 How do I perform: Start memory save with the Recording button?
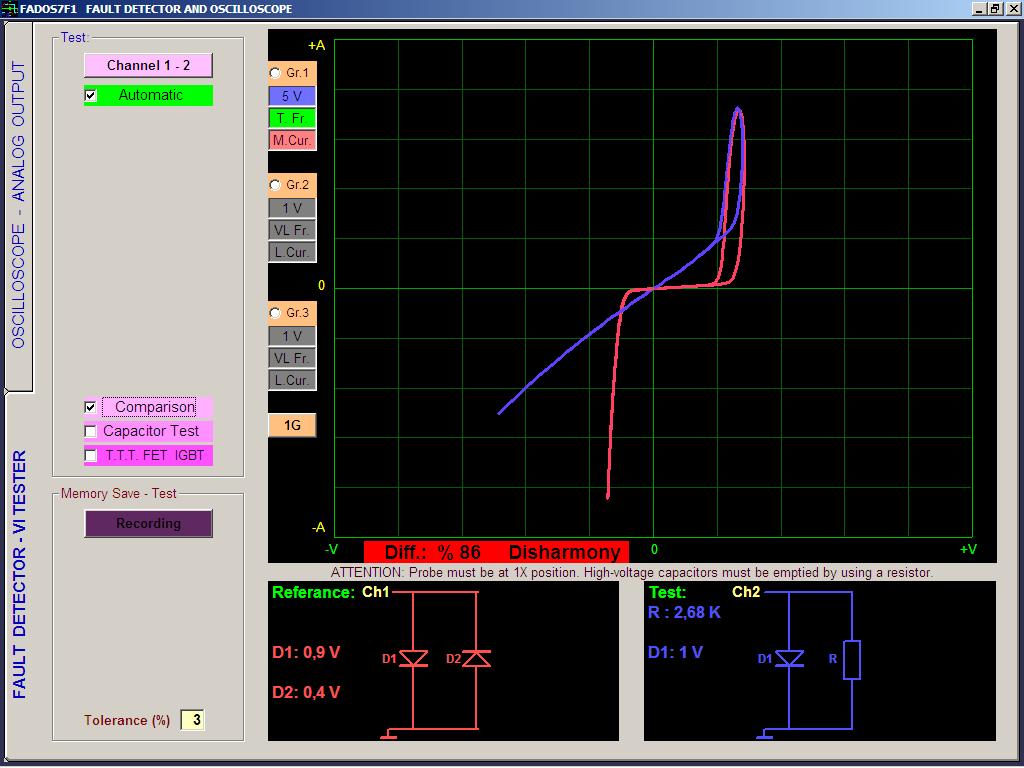pos(147,523)
